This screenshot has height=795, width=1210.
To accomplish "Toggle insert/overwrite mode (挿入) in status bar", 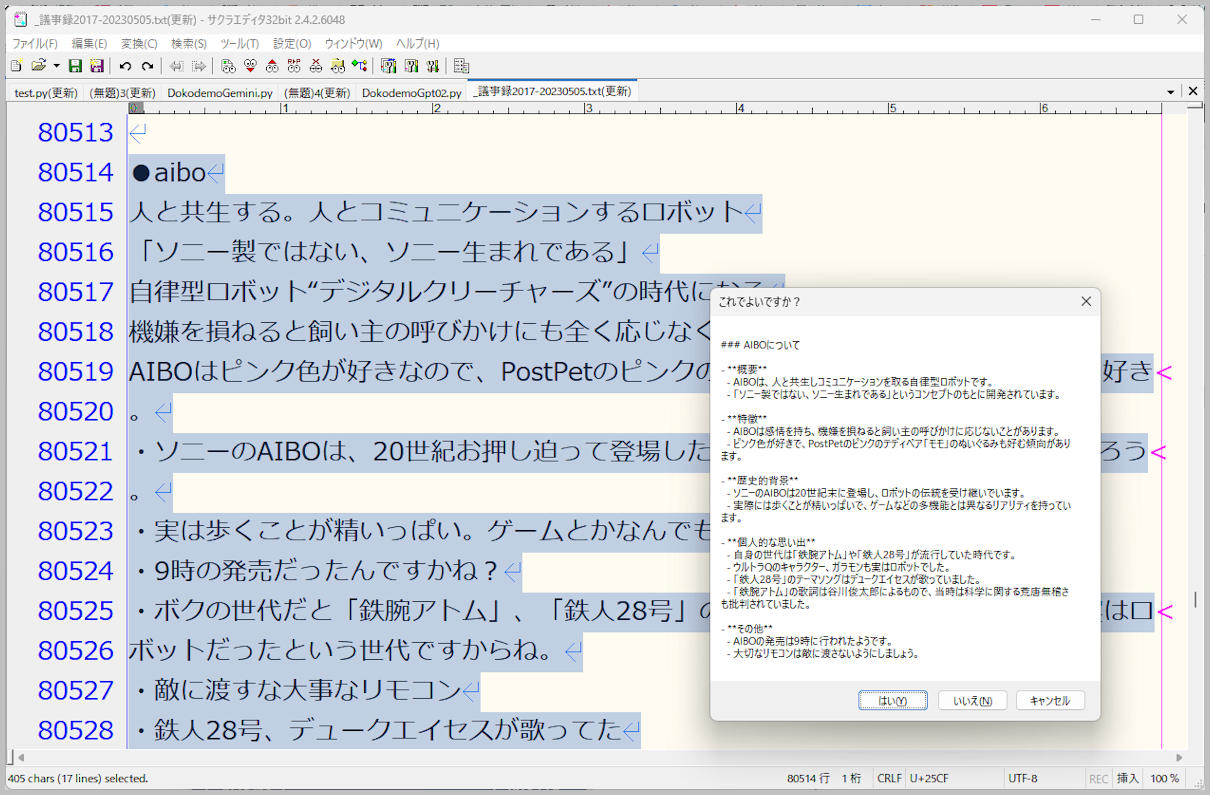I will point(1127,778).
